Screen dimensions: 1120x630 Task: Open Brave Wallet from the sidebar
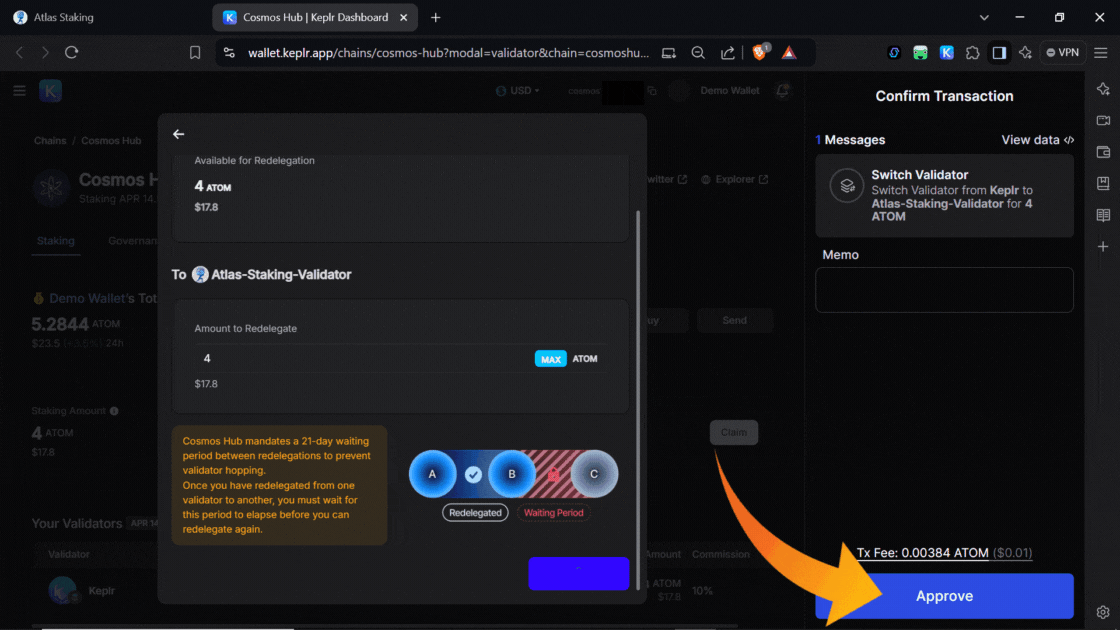pyautogui.click(x=1103, y=152)
